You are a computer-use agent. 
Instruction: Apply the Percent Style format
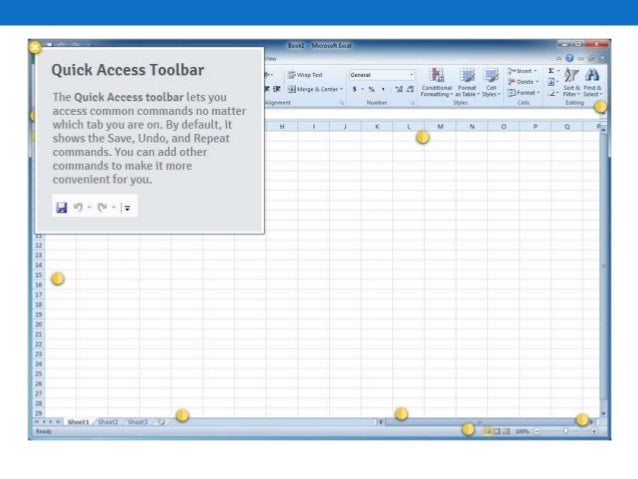[371, 89]
